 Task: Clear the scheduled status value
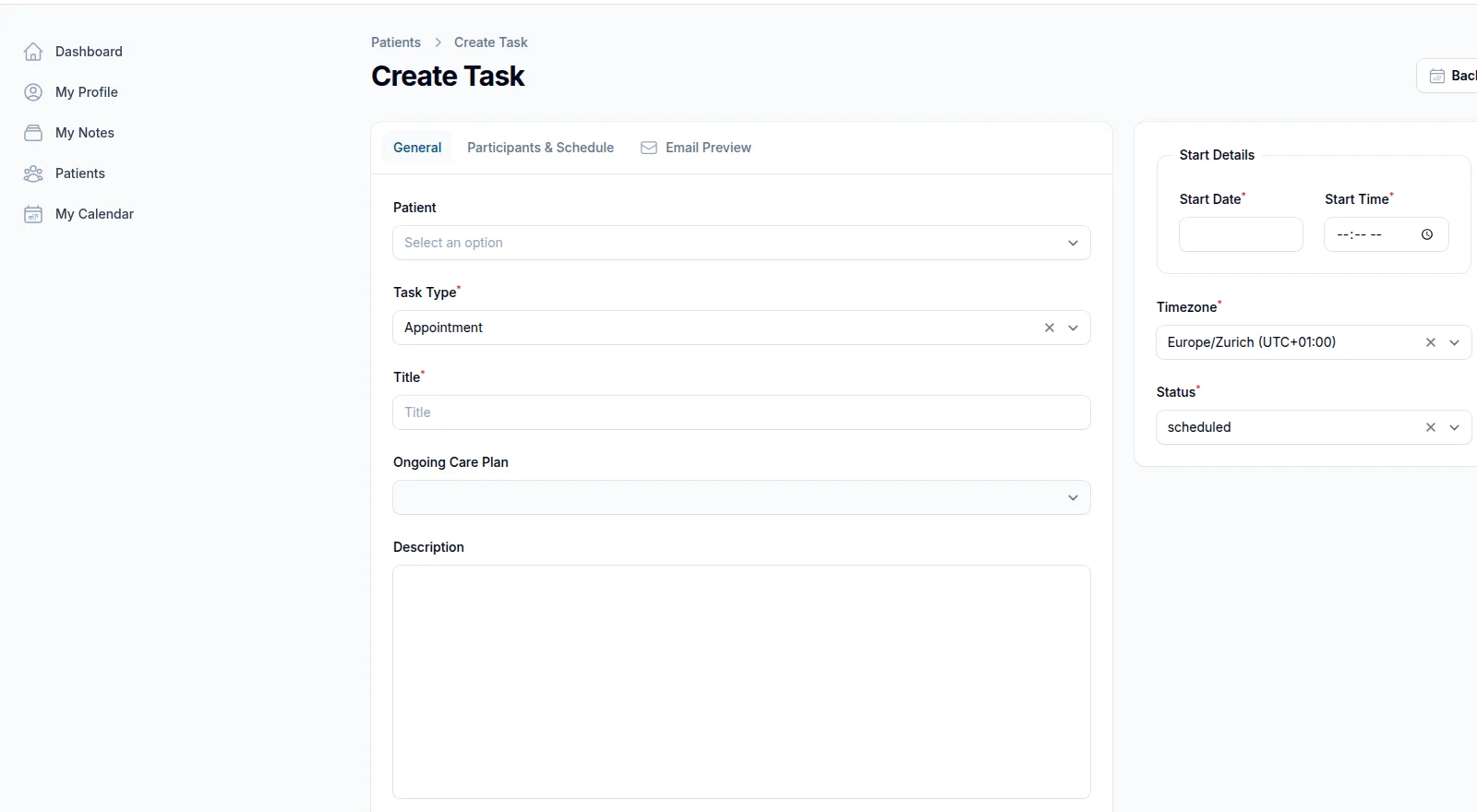click(1431, 427)
